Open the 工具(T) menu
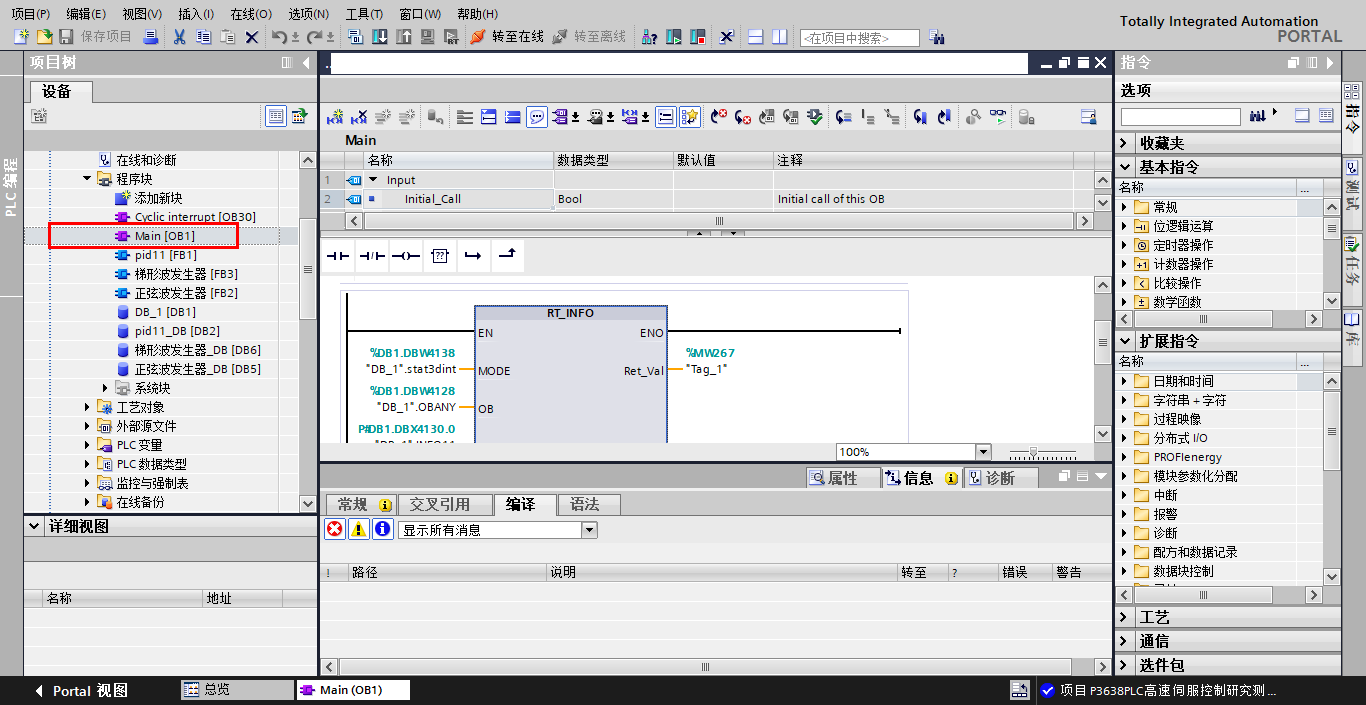The width and height of the screenshot is (1366, 705). point(364,14)
